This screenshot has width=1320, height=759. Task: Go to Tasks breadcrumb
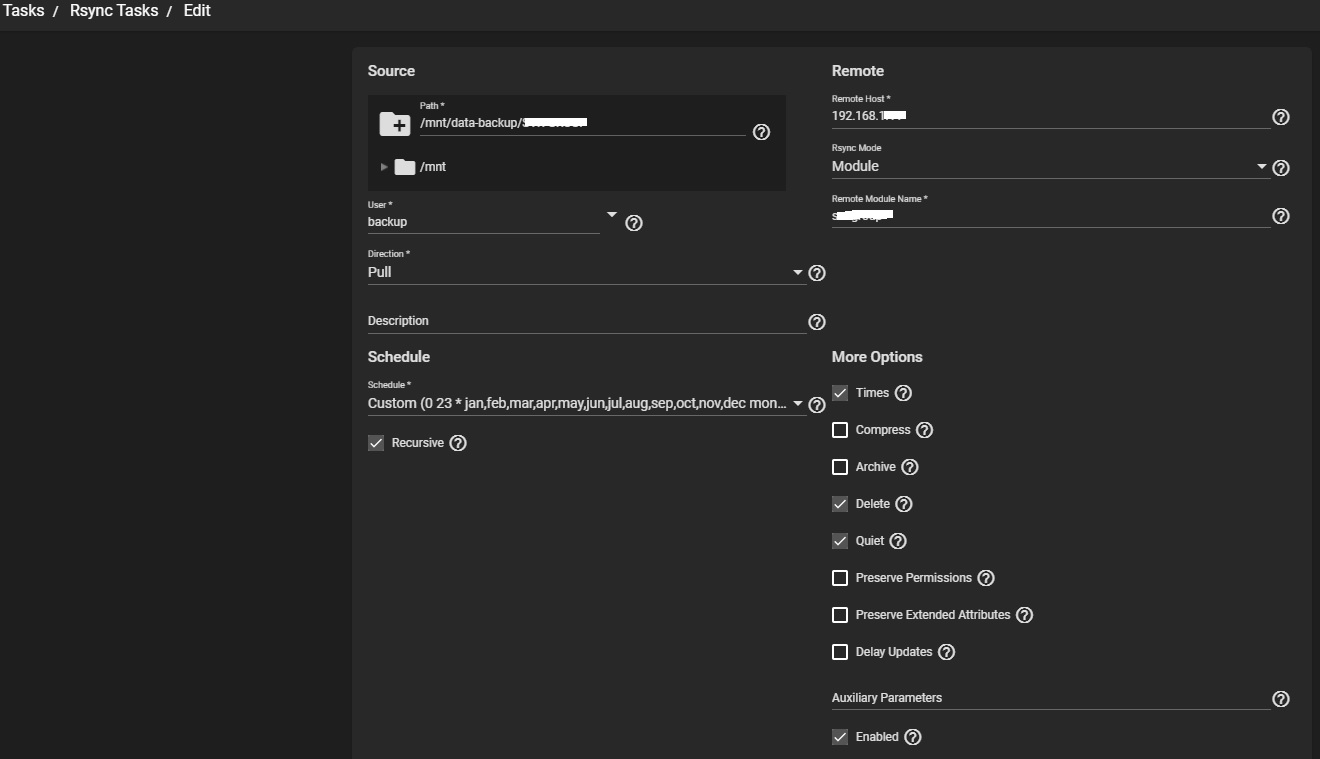[x=22, y=11]
